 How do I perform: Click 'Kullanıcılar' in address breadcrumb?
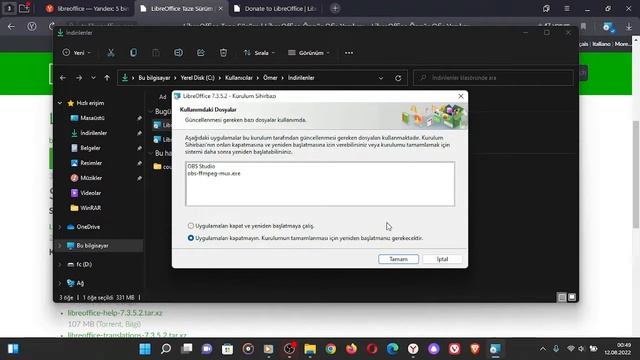tap(239, 78)
